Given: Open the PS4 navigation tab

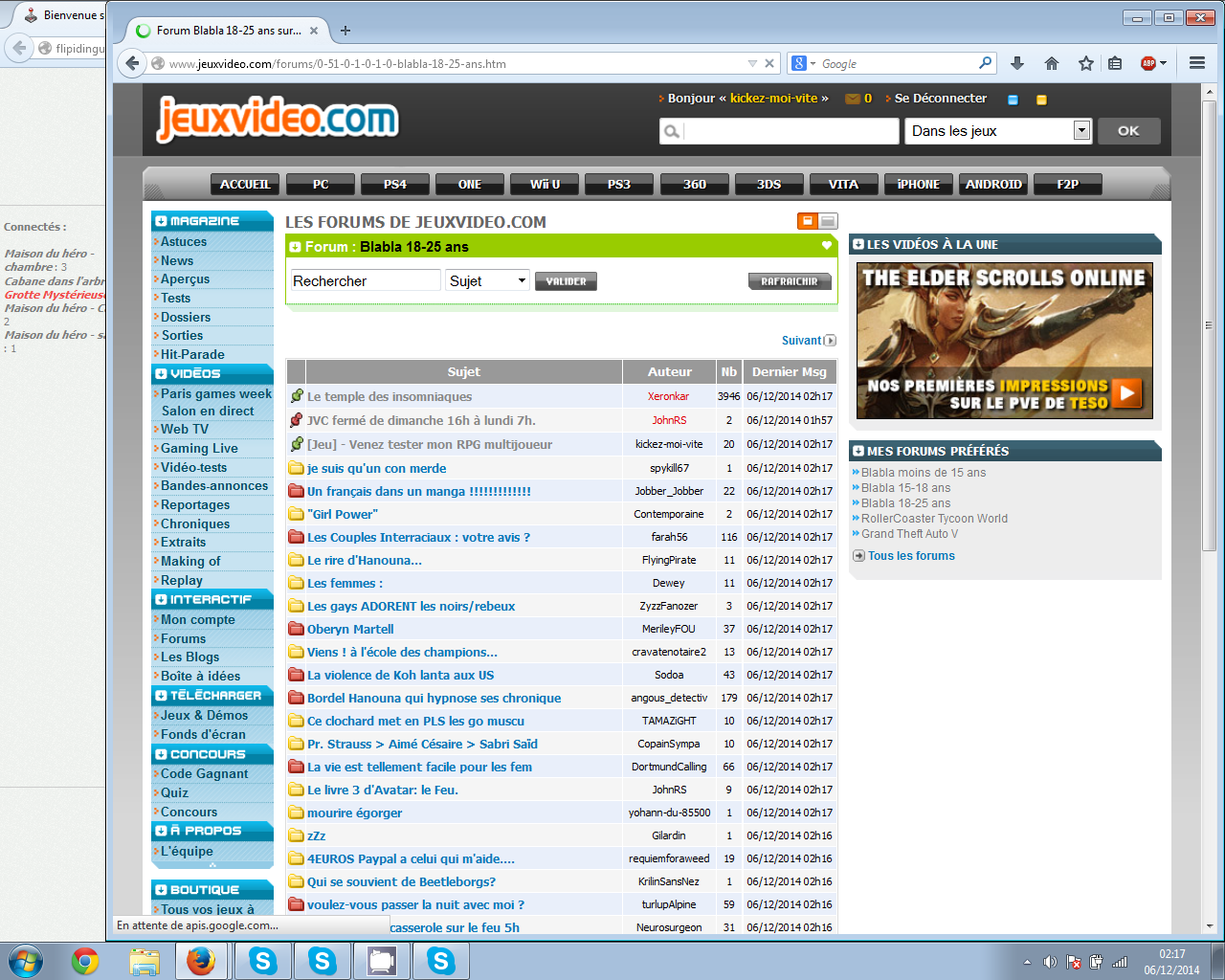Looking at the screenshot, I should tap(394, 184).
